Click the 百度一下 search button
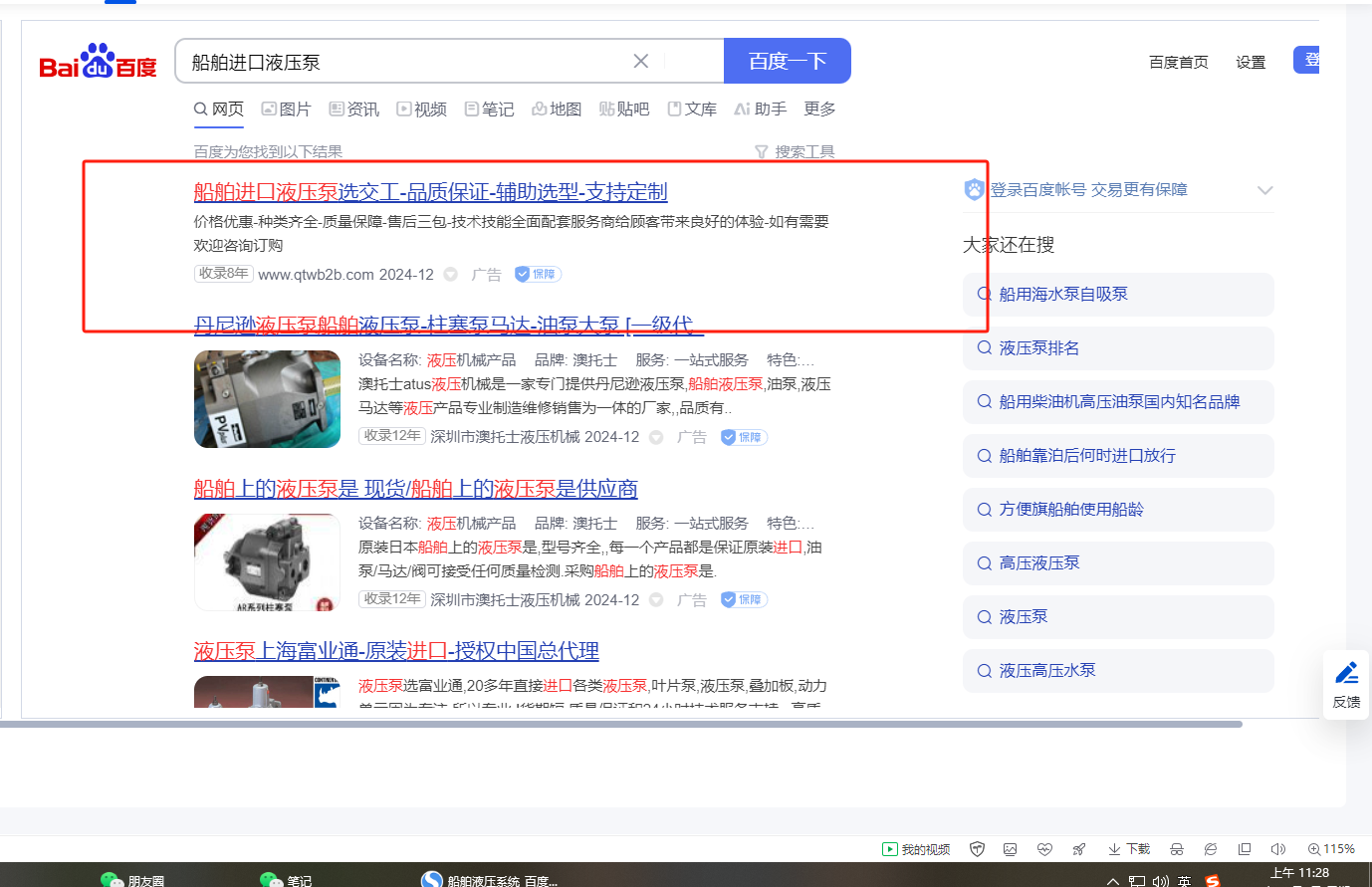 788,61
